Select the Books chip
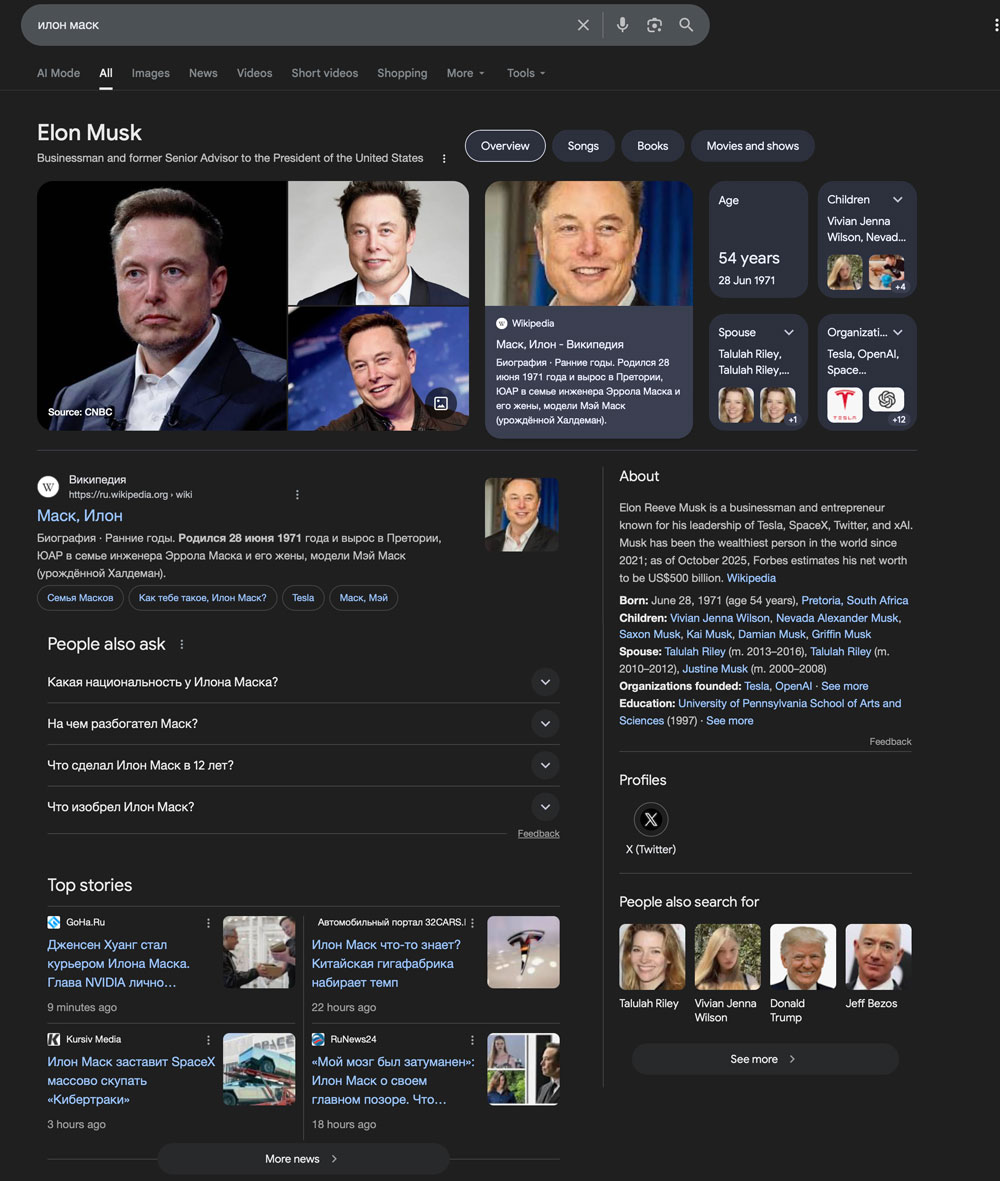Viewport: 1000px width, 1181px height. coord(652,146)
